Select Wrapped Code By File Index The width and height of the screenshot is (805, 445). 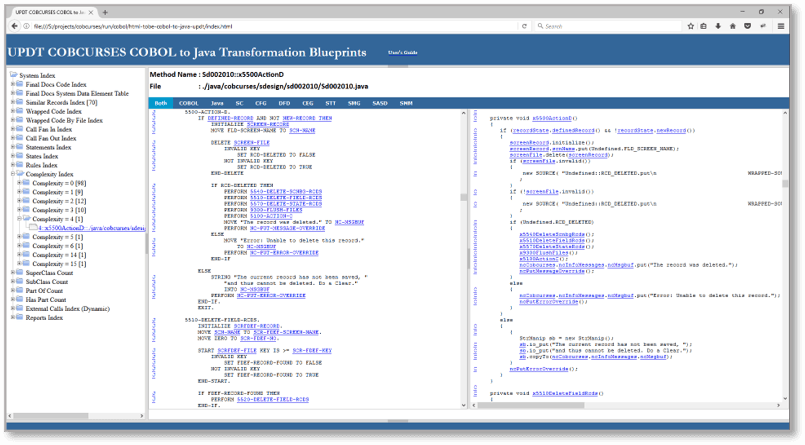point(64,120)
